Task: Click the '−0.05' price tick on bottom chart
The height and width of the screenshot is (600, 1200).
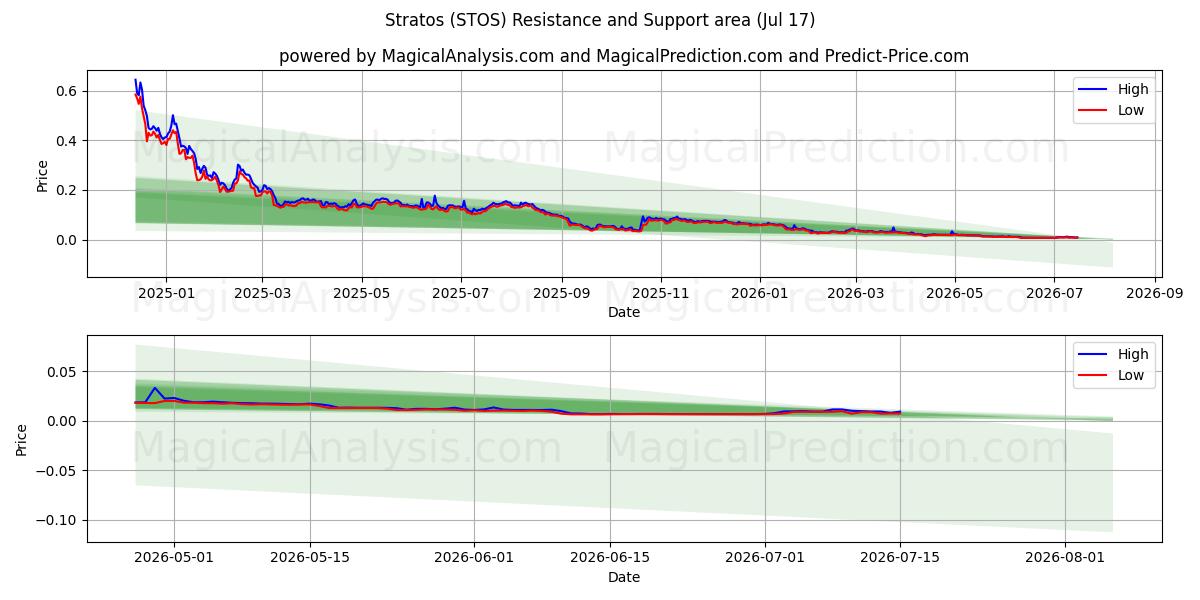Action: click(57, 471)
